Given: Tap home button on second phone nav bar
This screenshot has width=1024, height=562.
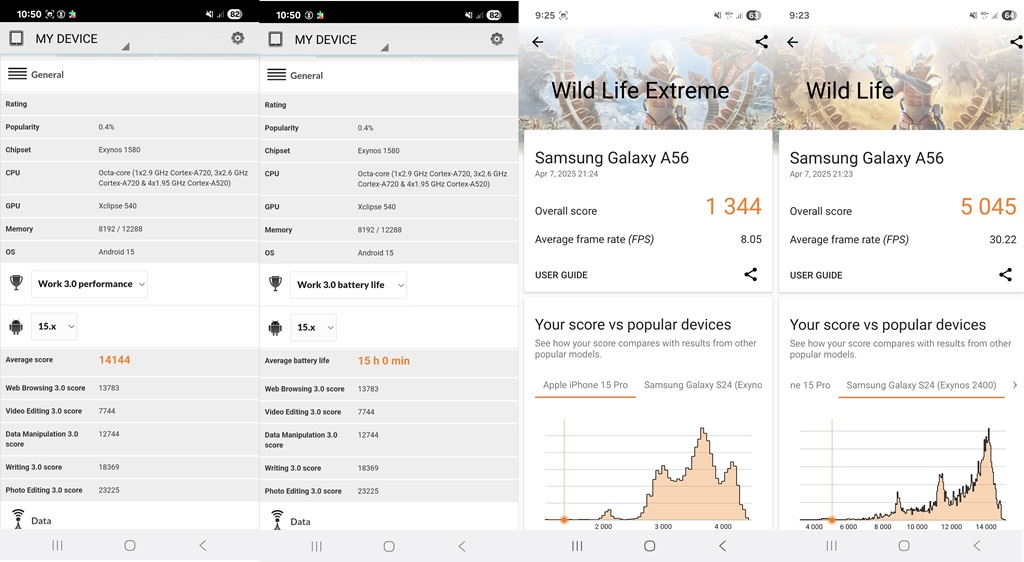Looking at the screenshot, I should click(x=389, y=546).
